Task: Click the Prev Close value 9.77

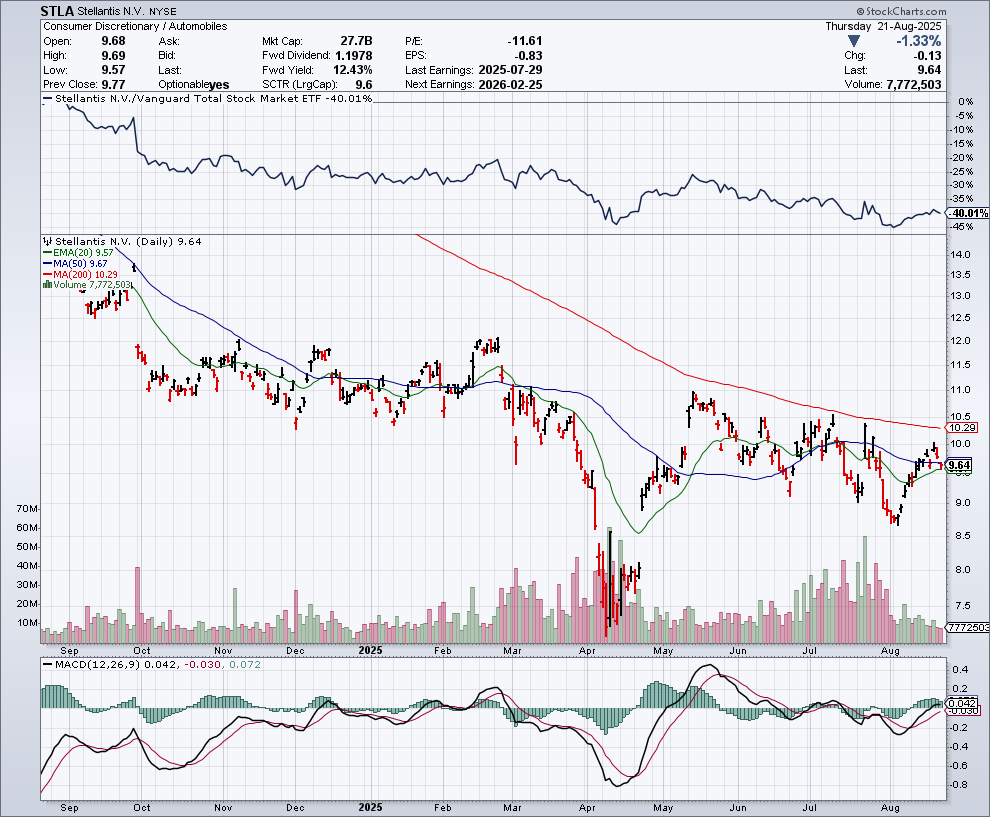Action: coord(114,85)
